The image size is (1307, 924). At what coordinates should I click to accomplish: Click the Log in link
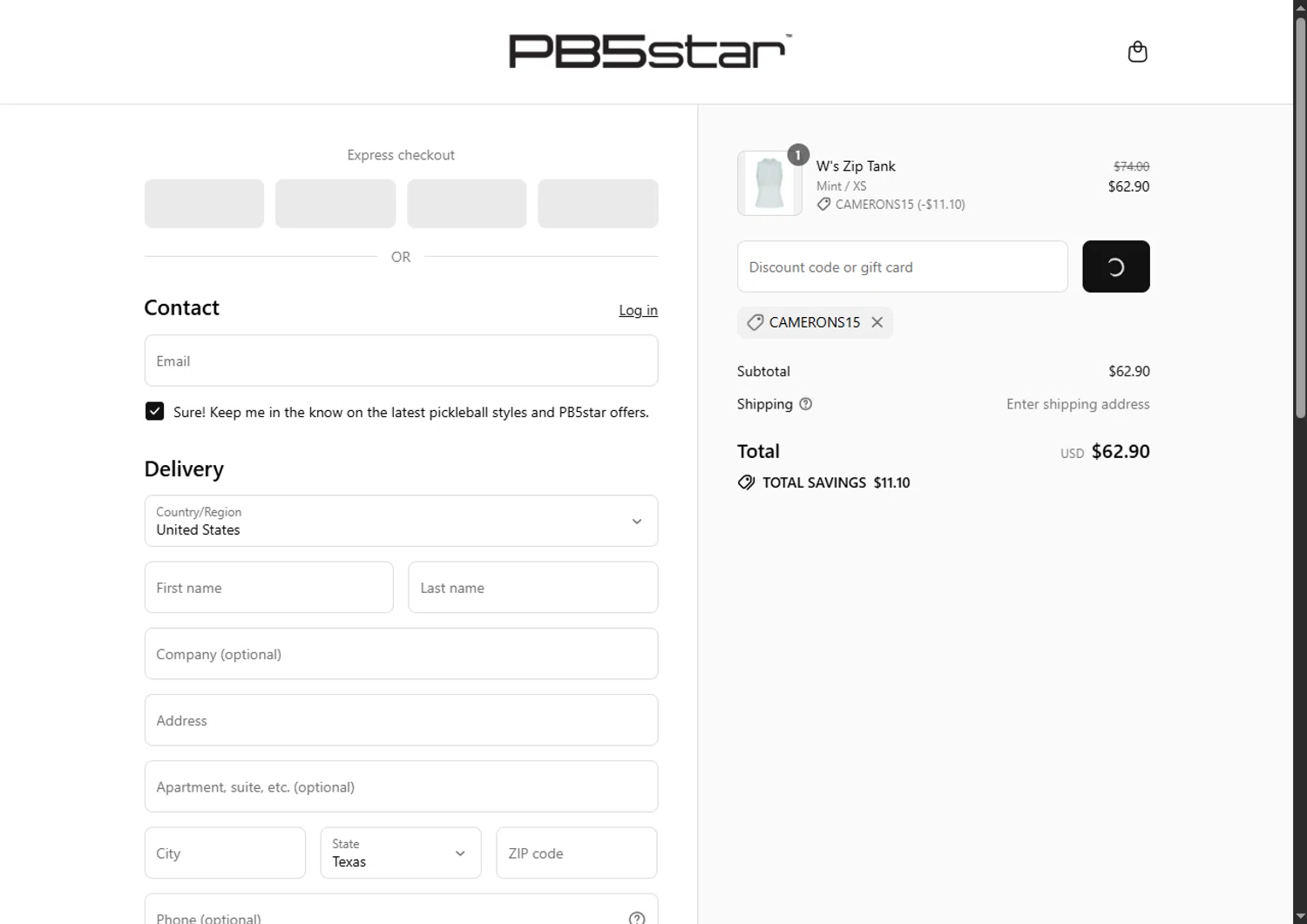[638, 310]
